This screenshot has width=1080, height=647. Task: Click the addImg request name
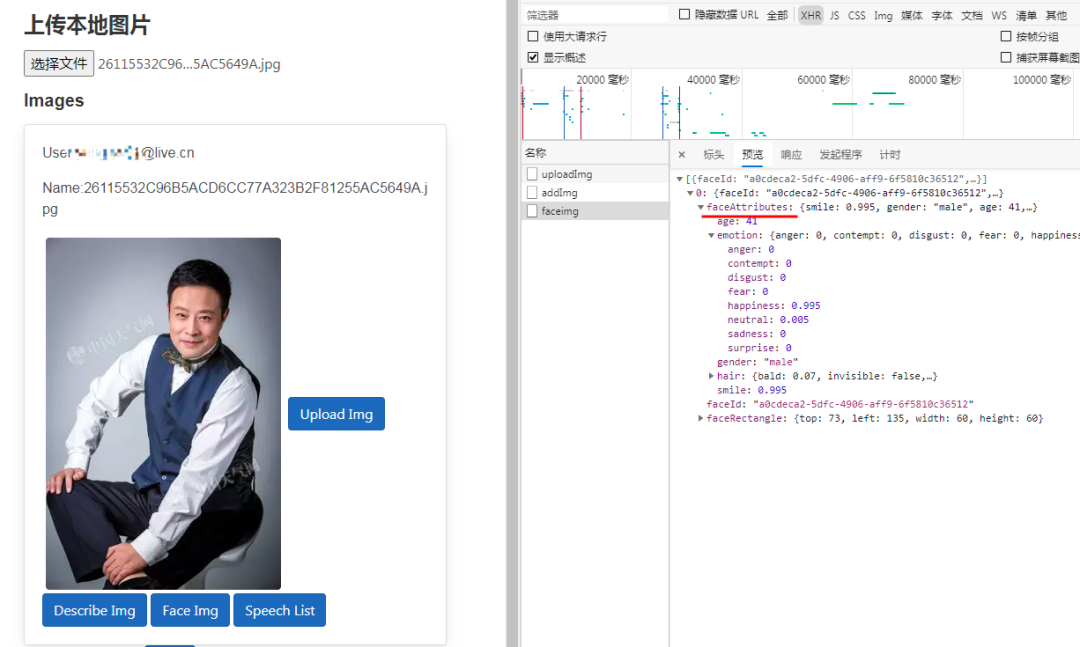(559, 193)
